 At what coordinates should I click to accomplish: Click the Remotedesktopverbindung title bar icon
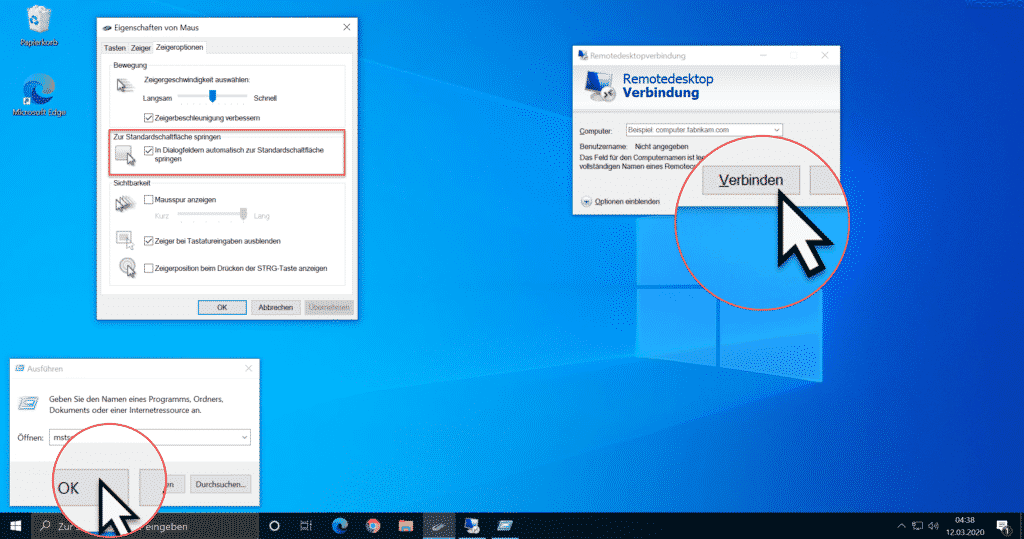(583, 56)
